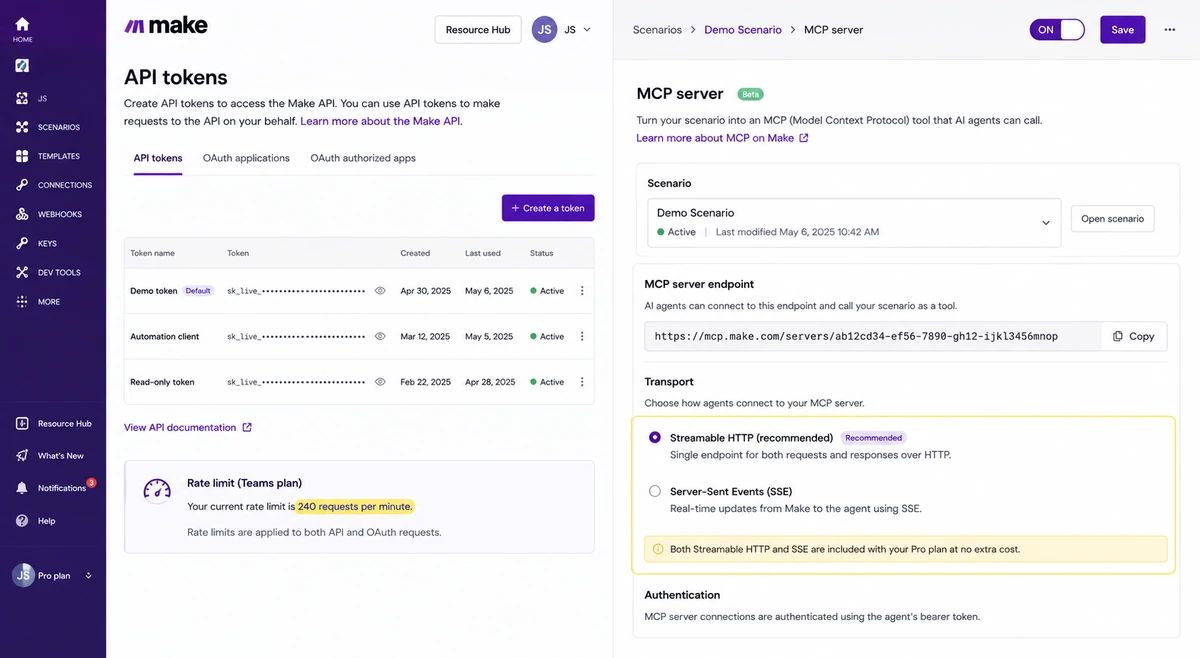Viewport: 1200px width, 658px height.
Task: Open Webhooks in the sidebar
Action: tap(48, 214)
